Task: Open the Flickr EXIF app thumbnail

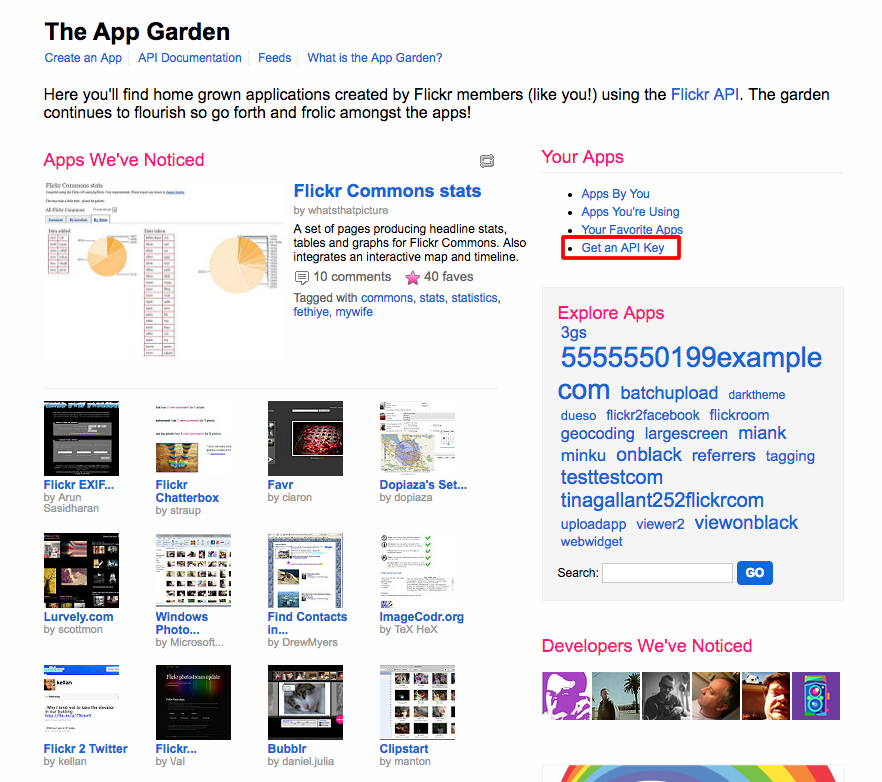Action: [82, 438]
